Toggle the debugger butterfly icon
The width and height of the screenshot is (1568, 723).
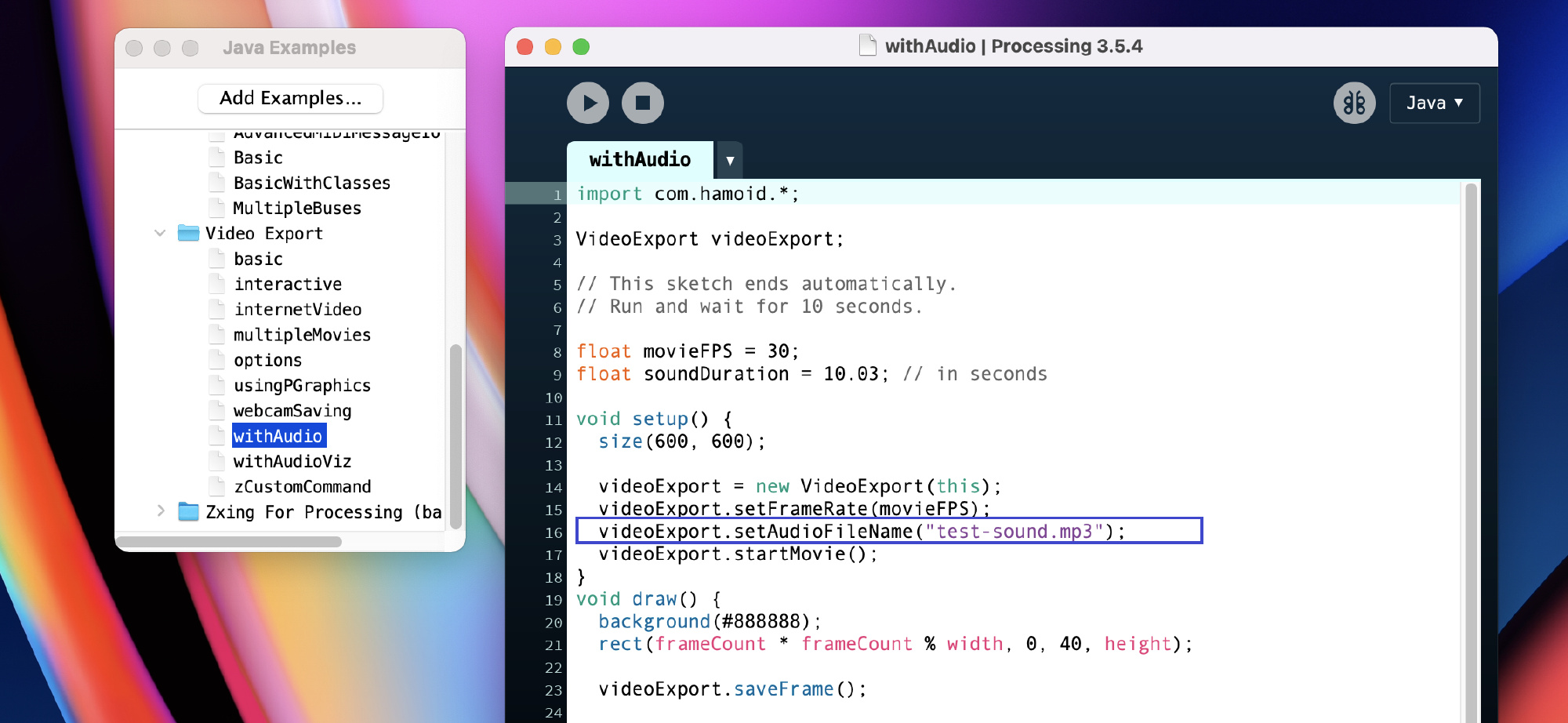click(1354, 103)
